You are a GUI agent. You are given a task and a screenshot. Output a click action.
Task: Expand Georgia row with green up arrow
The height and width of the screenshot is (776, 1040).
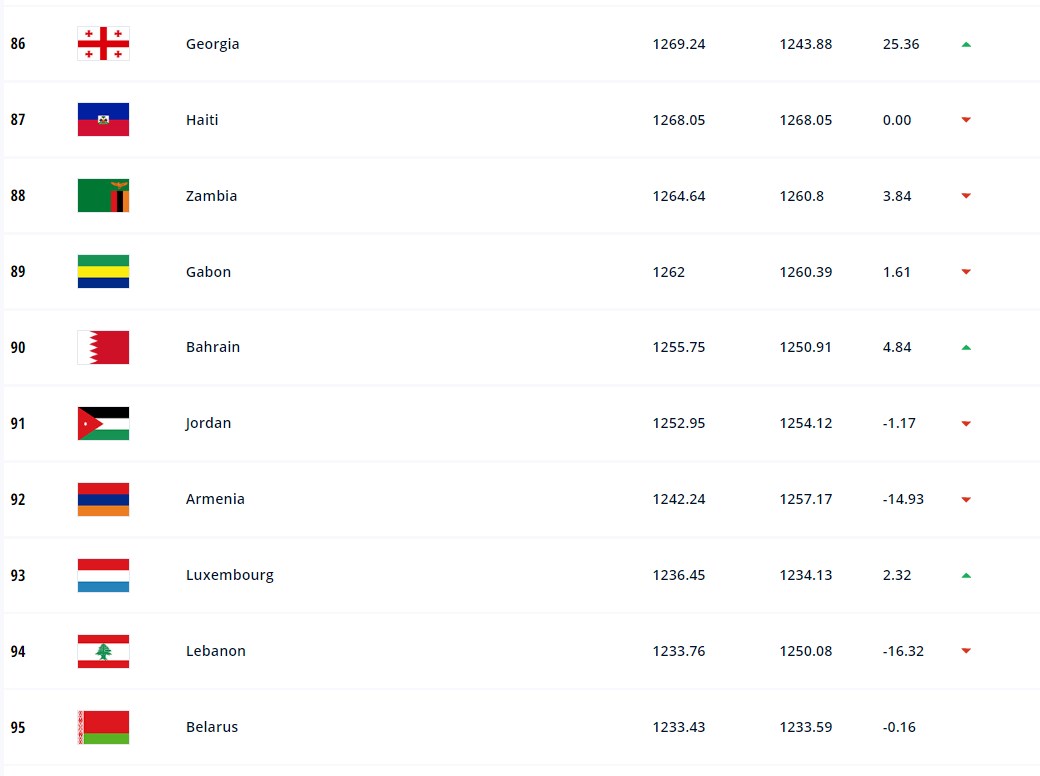(966, 44)
